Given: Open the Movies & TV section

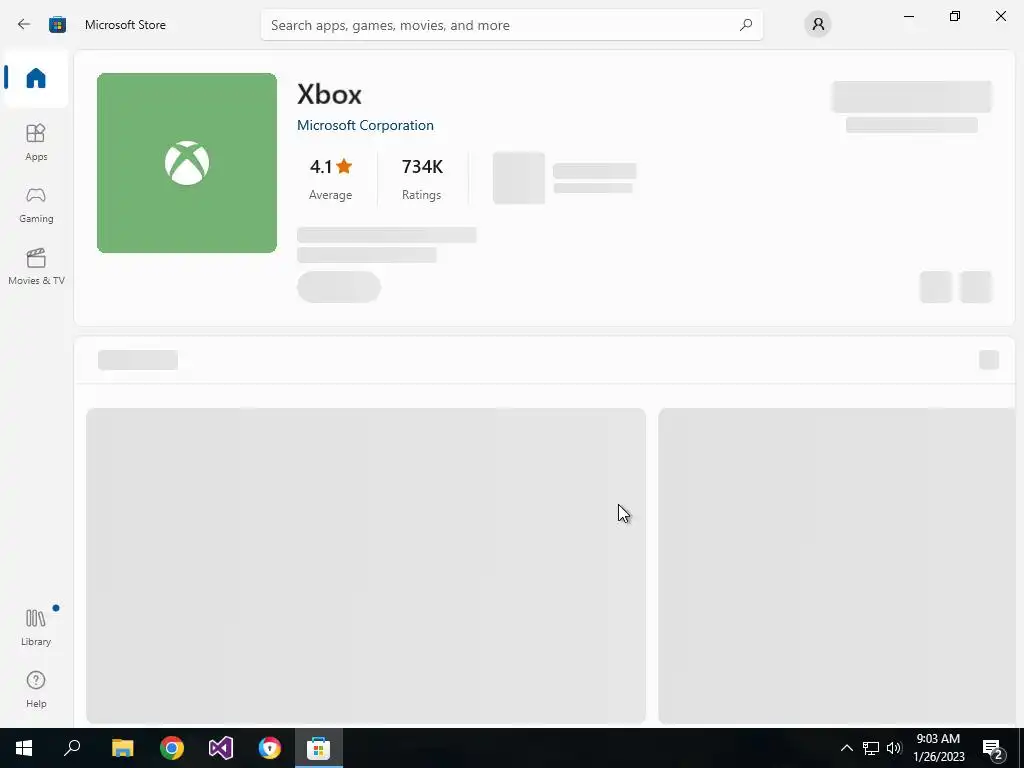Looking at the screenshot, I should pos(36,266).
